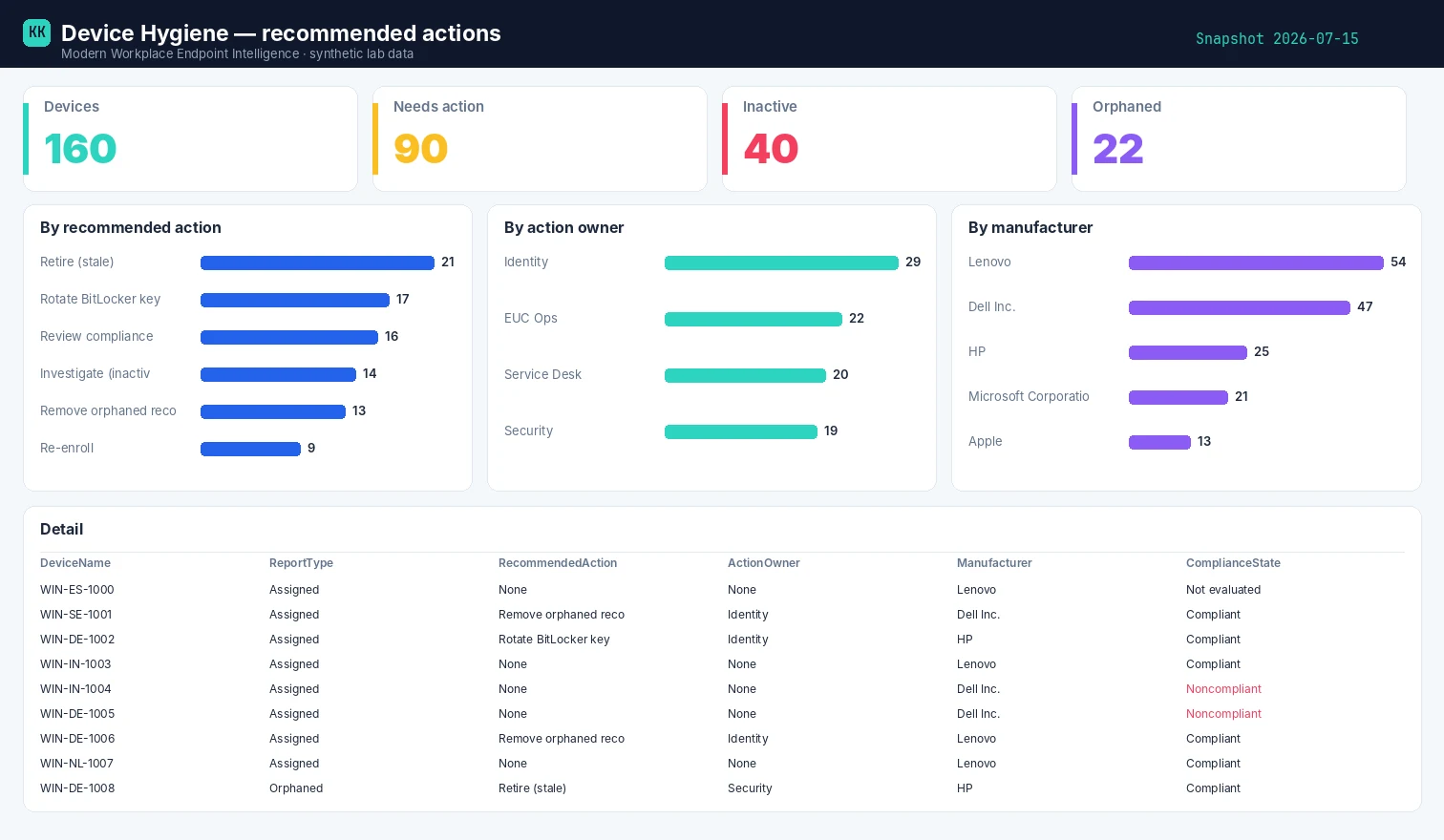
Task: Click Orphaned report type for WIN-DE-1008
Action: coord(296,788)
